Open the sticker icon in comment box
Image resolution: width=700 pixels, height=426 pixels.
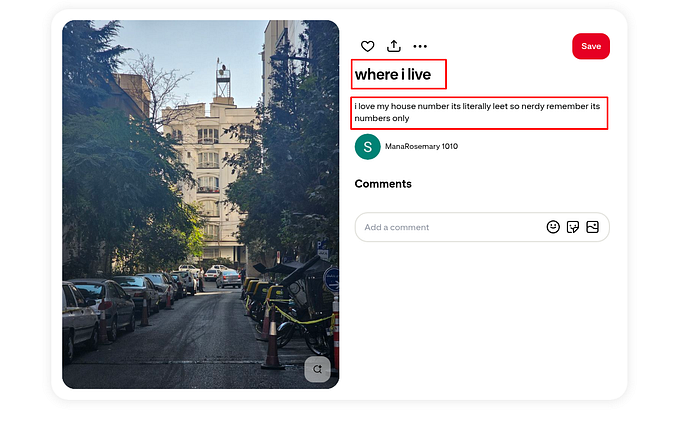pyautogui.click(x=573, y=227)
